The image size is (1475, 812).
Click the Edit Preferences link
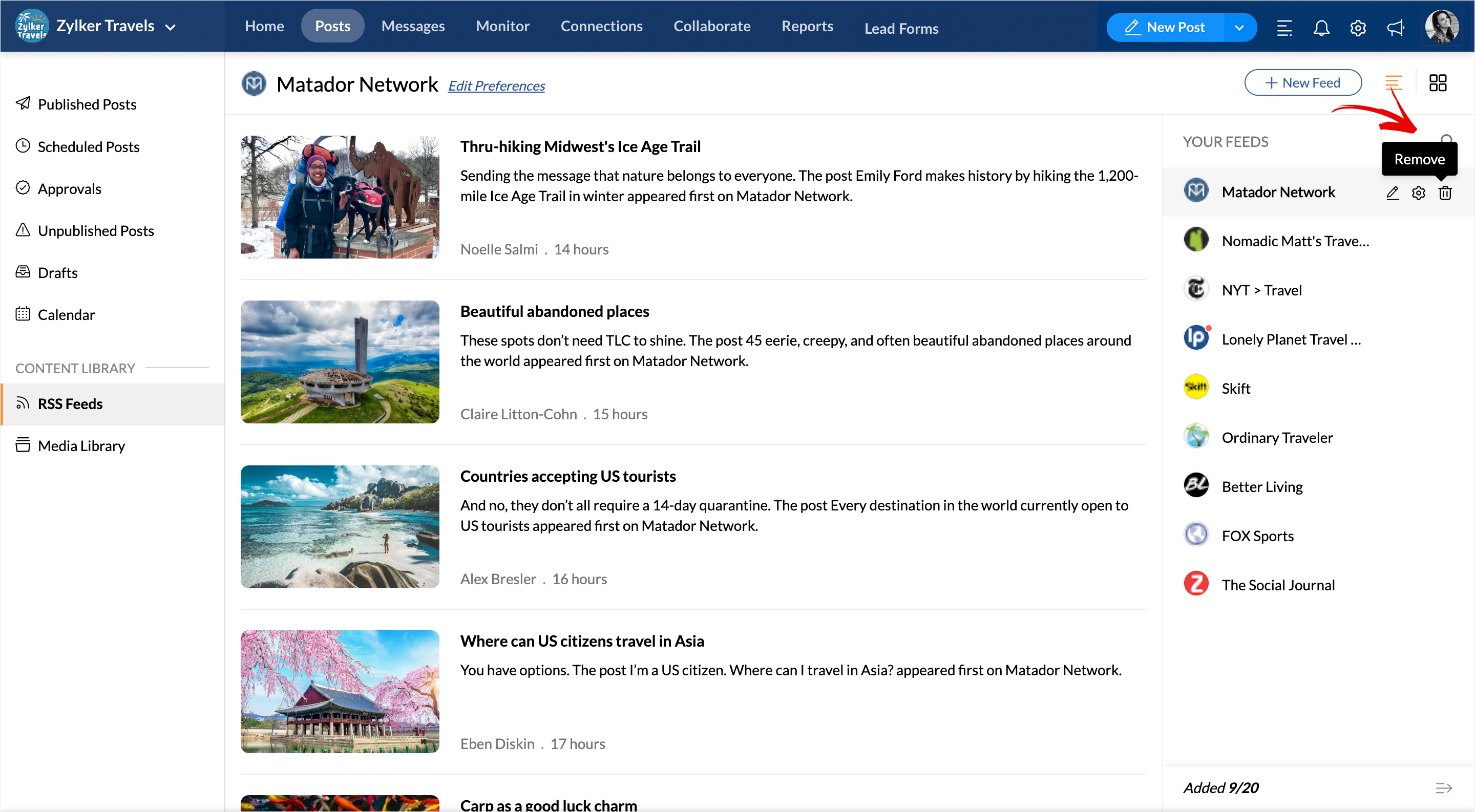pos(496,86)
